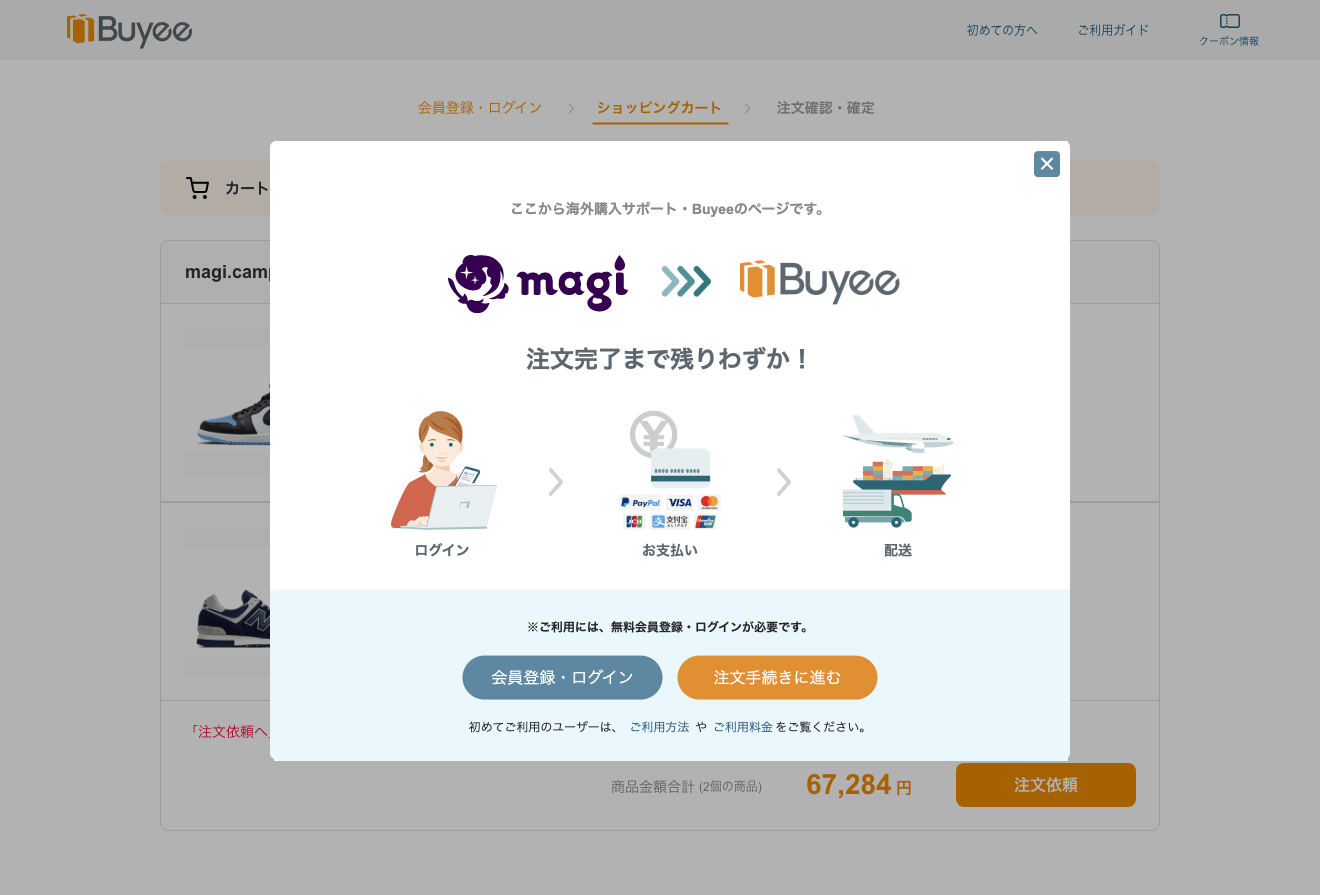Close the modal with the X button
1320x895 pixels.
pos(1047,164)
